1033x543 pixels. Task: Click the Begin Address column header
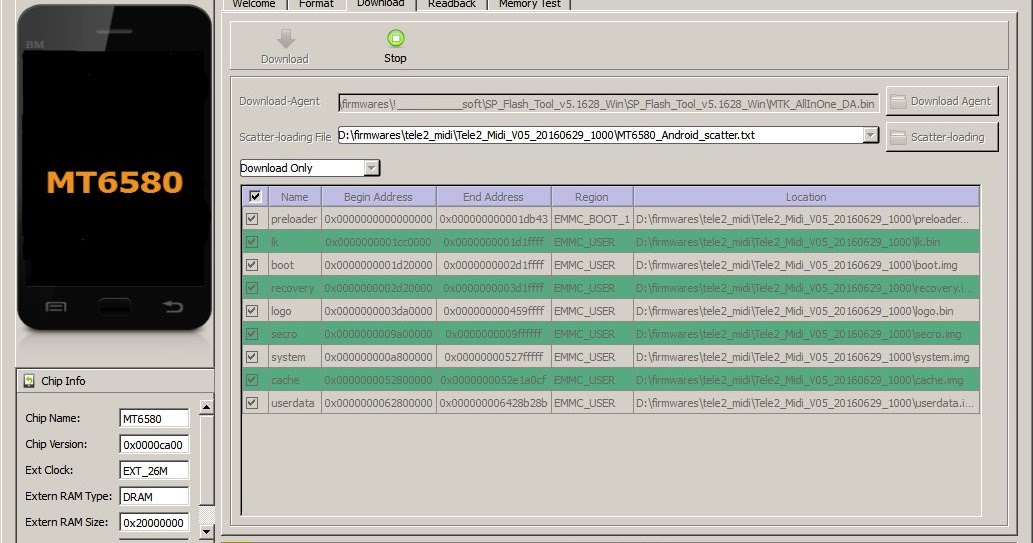378,196
